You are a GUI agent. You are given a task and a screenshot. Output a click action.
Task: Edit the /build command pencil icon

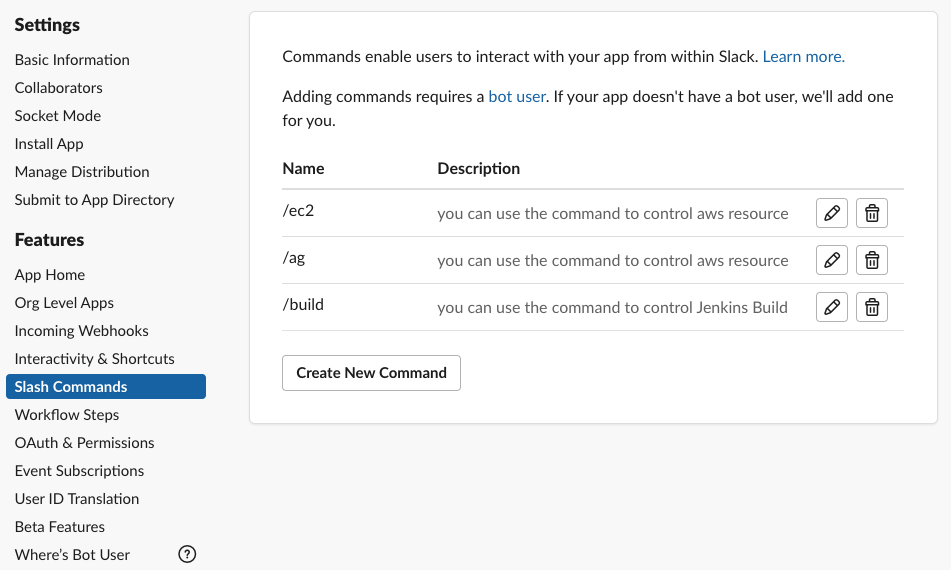coord(831,307)
